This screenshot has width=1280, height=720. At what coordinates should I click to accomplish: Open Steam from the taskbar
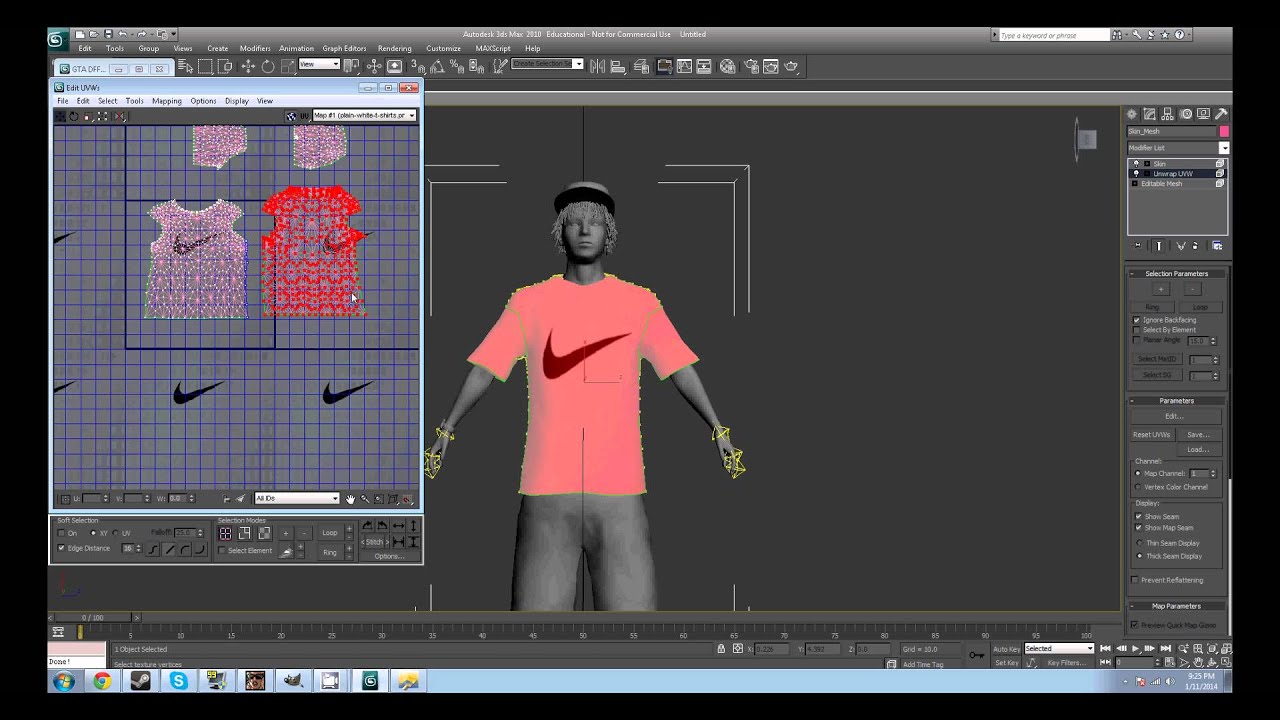click(x=140, y=681)
